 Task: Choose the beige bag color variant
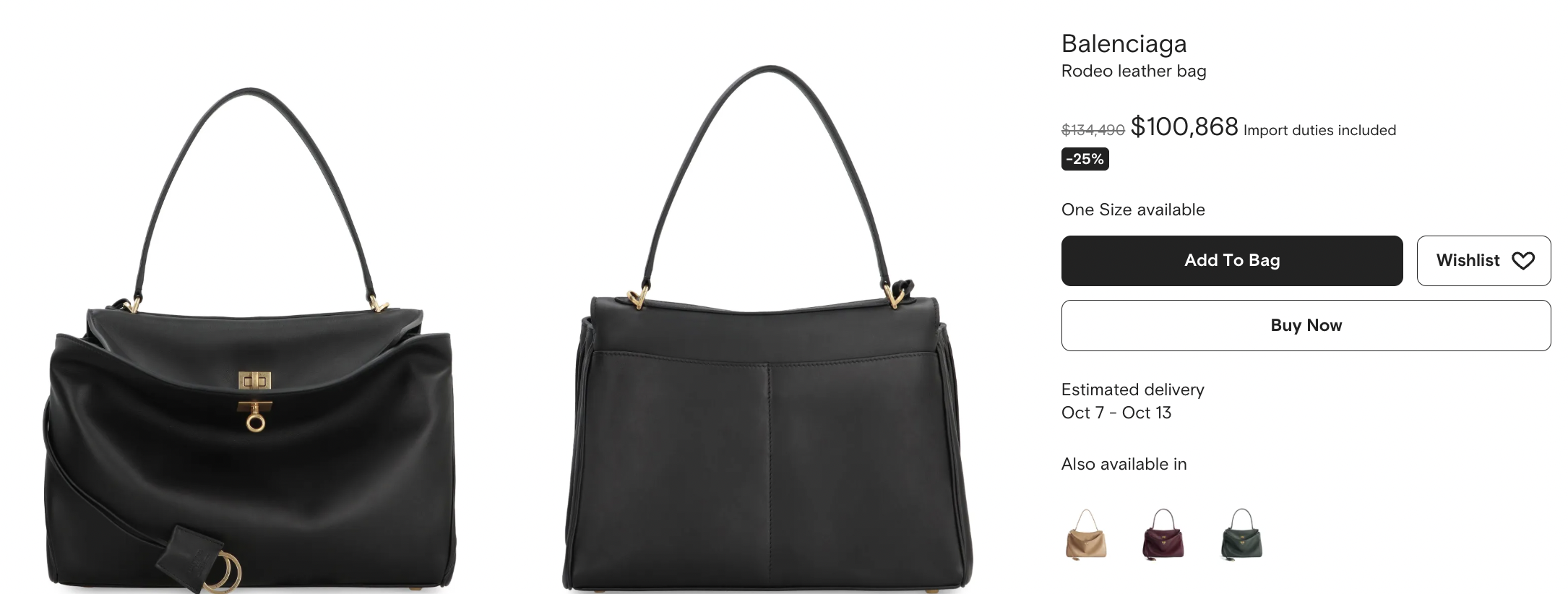coord(1086,534)
